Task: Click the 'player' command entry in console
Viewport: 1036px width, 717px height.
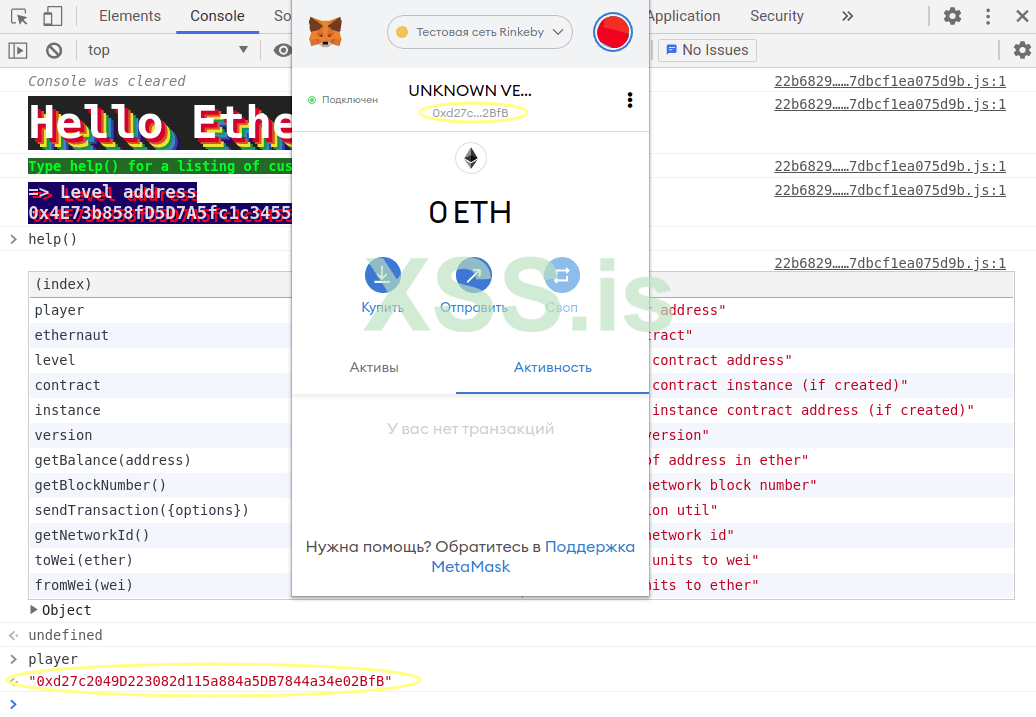Action: pyautogui.click(x=53, y=659)
